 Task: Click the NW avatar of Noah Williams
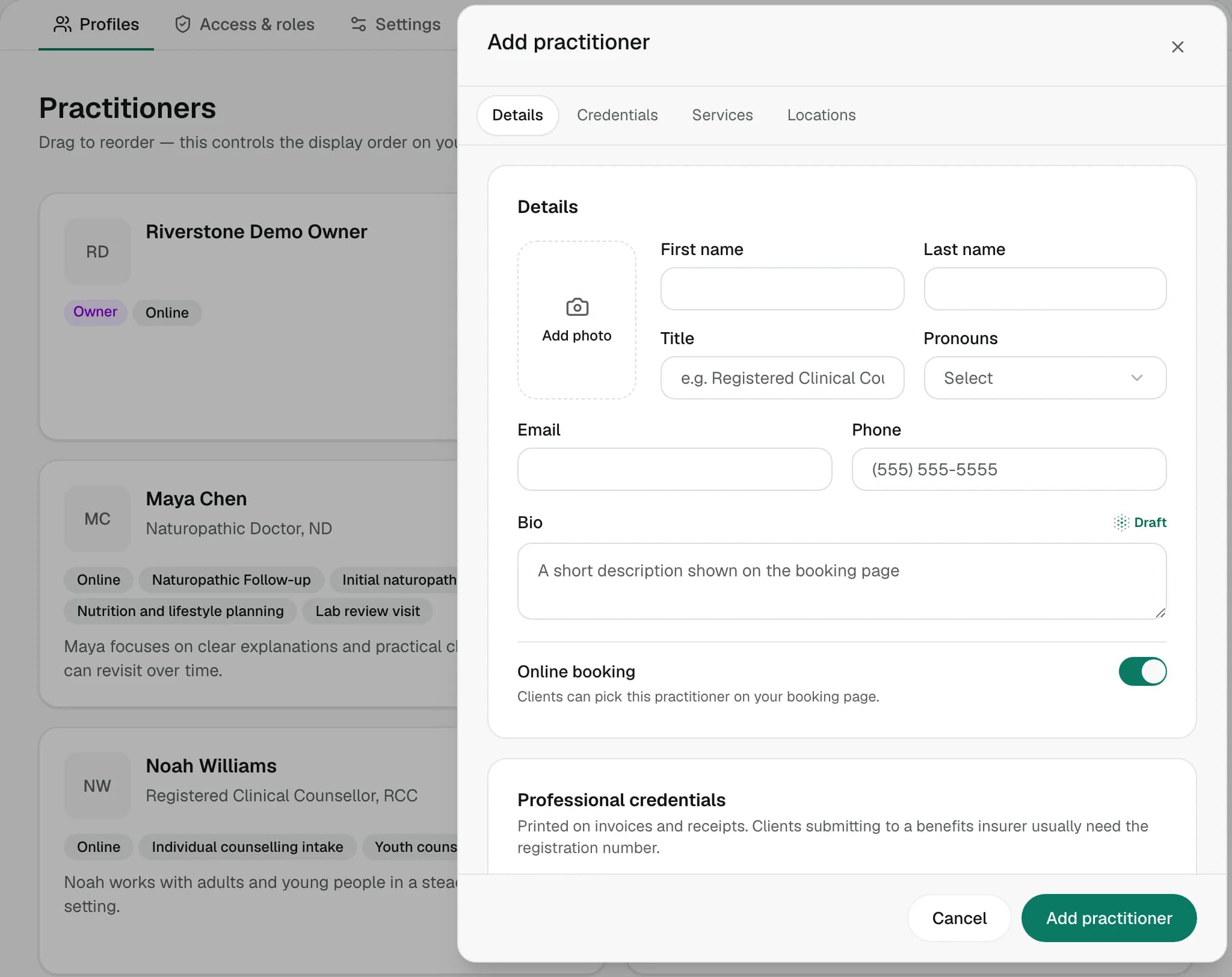click(x=97, y=786)
